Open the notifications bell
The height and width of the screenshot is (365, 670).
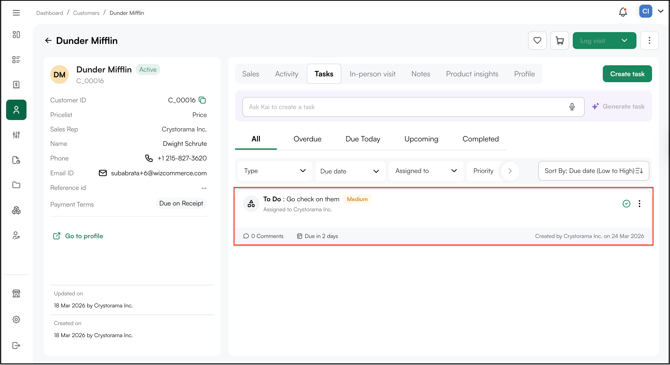tap(623, 12)
